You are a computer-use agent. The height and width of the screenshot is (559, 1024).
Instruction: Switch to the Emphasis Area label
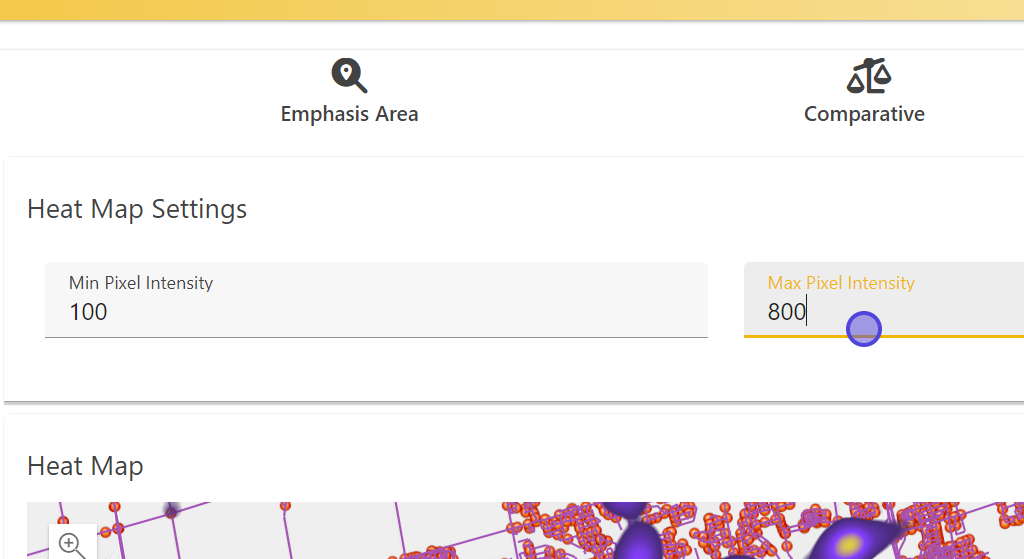click(349, 114)
